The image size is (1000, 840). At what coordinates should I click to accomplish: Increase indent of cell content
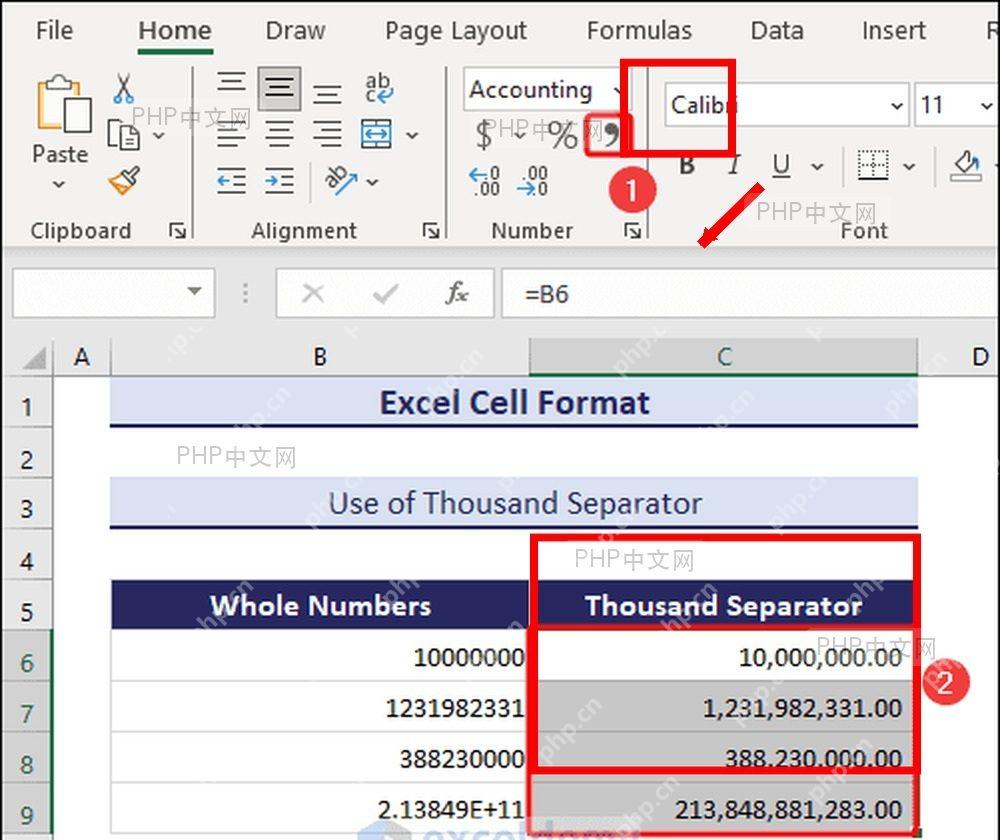point(279,181)
